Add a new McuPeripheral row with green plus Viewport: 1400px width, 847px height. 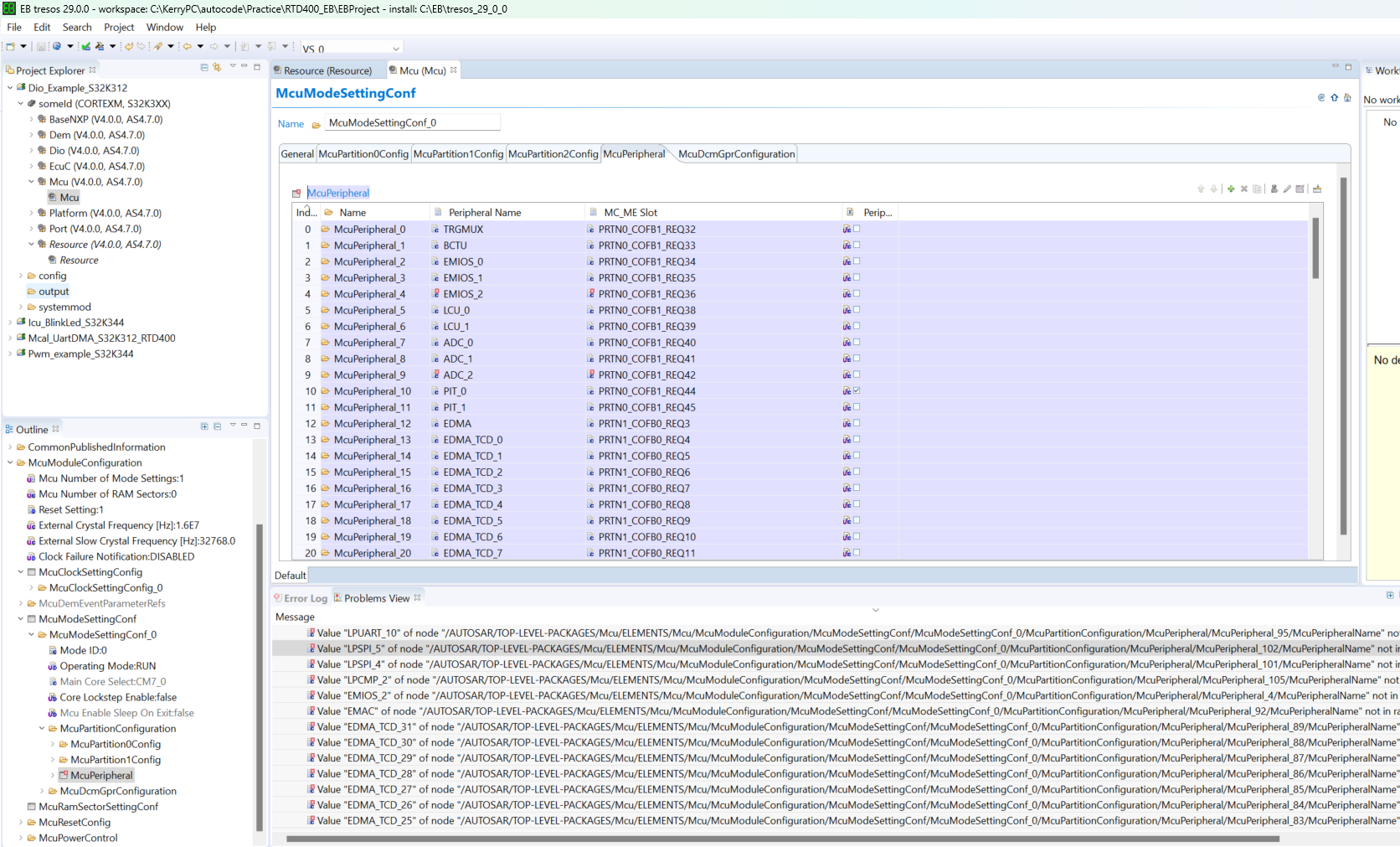[x=1231, y=189]
